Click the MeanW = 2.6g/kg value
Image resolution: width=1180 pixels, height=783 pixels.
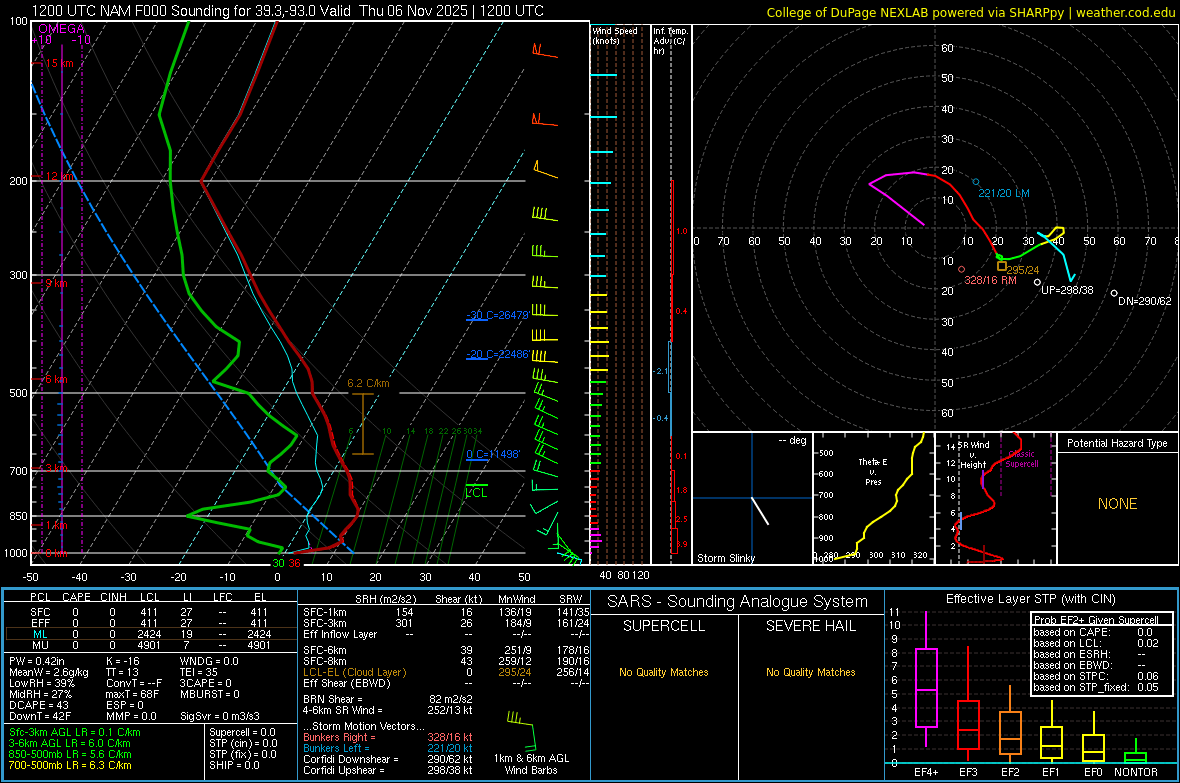point(49,672)
